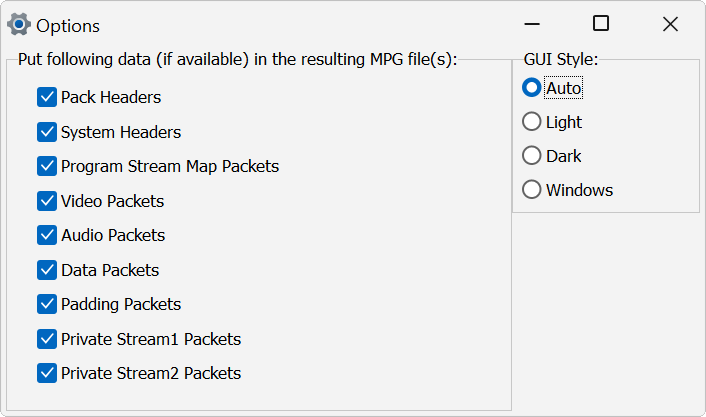The height and width of the screenshot is (417, 706).
Task: Toggle Private Stream1 Packets checkbox
Action: [x=47, y=339]
